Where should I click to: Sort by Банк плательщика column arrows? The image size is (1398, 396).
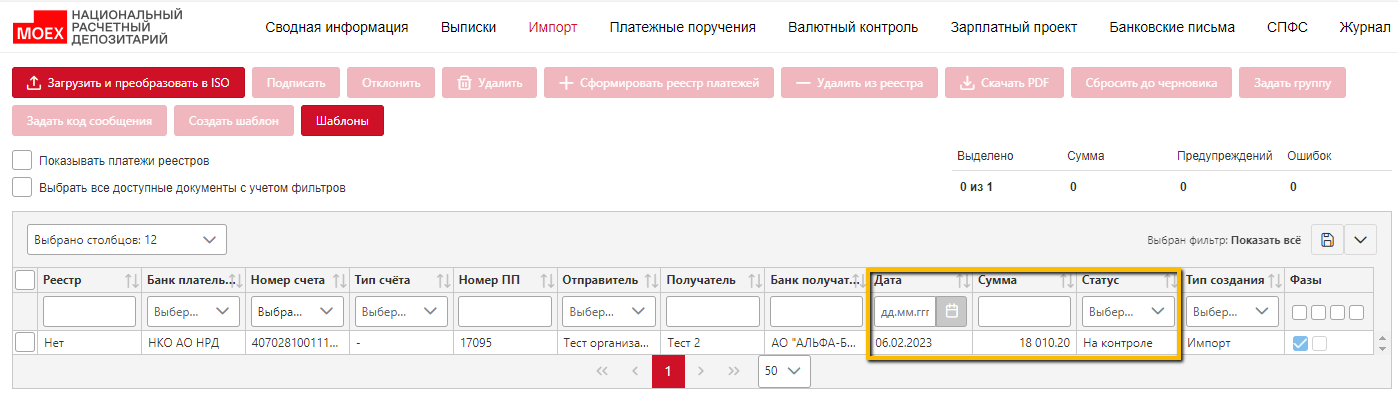click(x=235, y=281)
